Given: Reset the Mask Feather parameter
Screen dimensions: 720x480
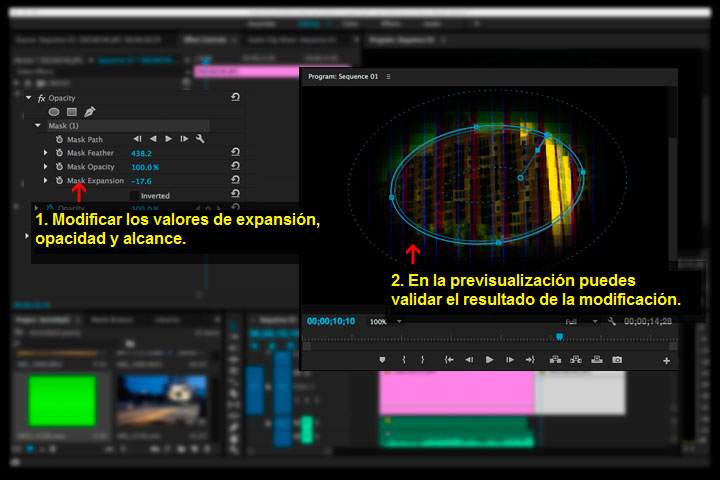Looking at the screenshot, I should tap(236, 152).
